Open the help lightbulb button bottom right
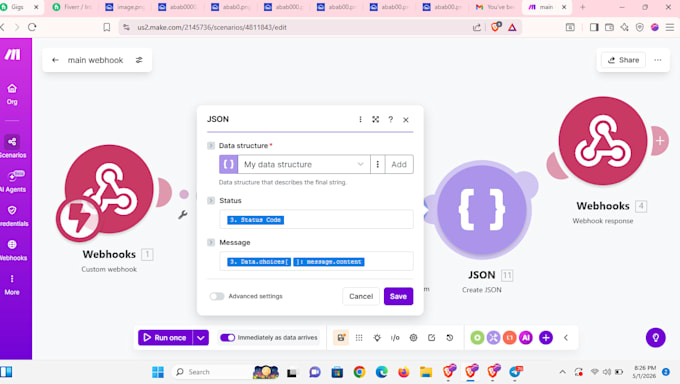Screen dimensions: 680x384 coord(656,338)
